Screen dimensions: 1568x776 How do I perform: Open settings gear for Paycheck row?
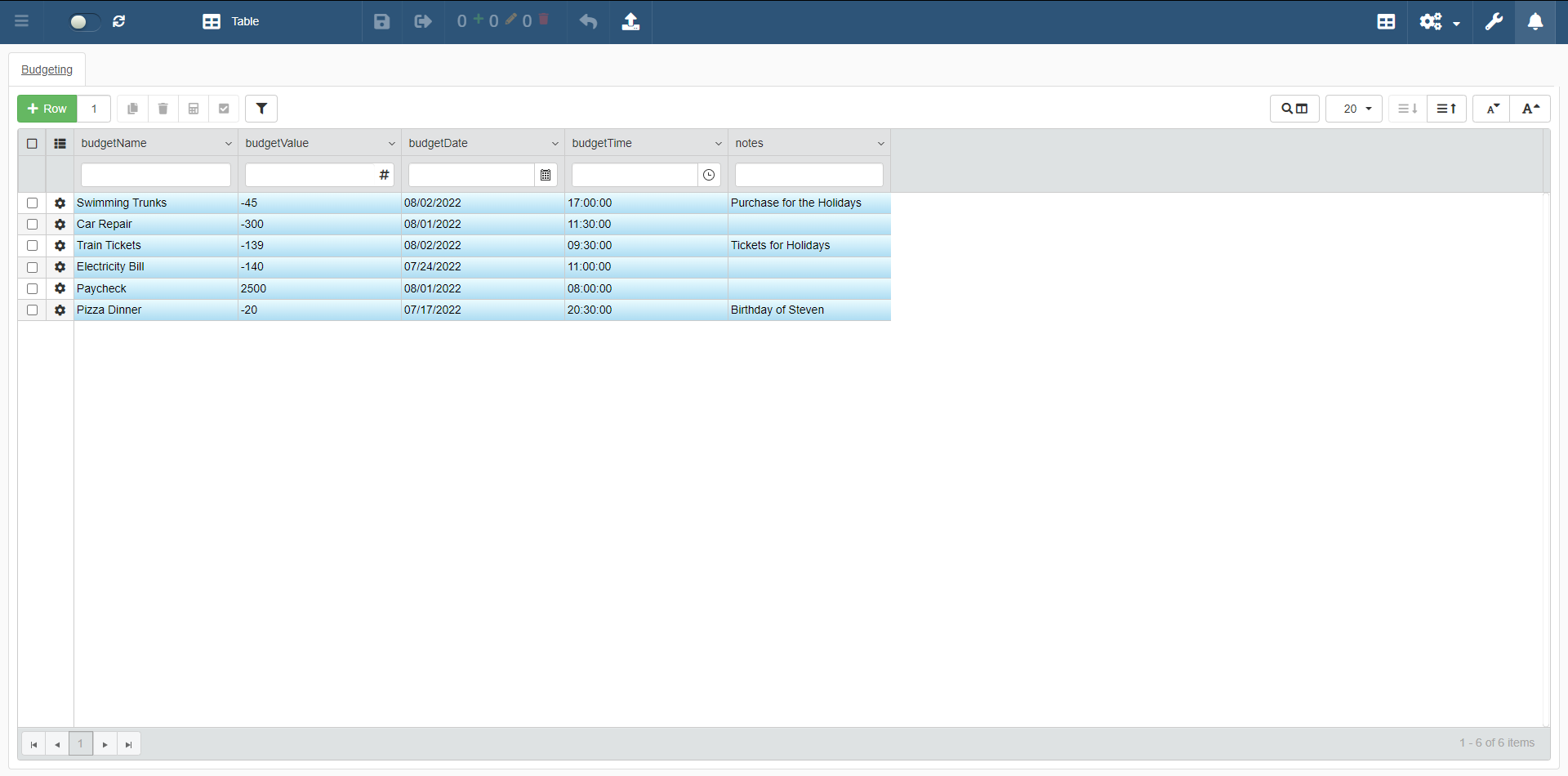point(60,288)
